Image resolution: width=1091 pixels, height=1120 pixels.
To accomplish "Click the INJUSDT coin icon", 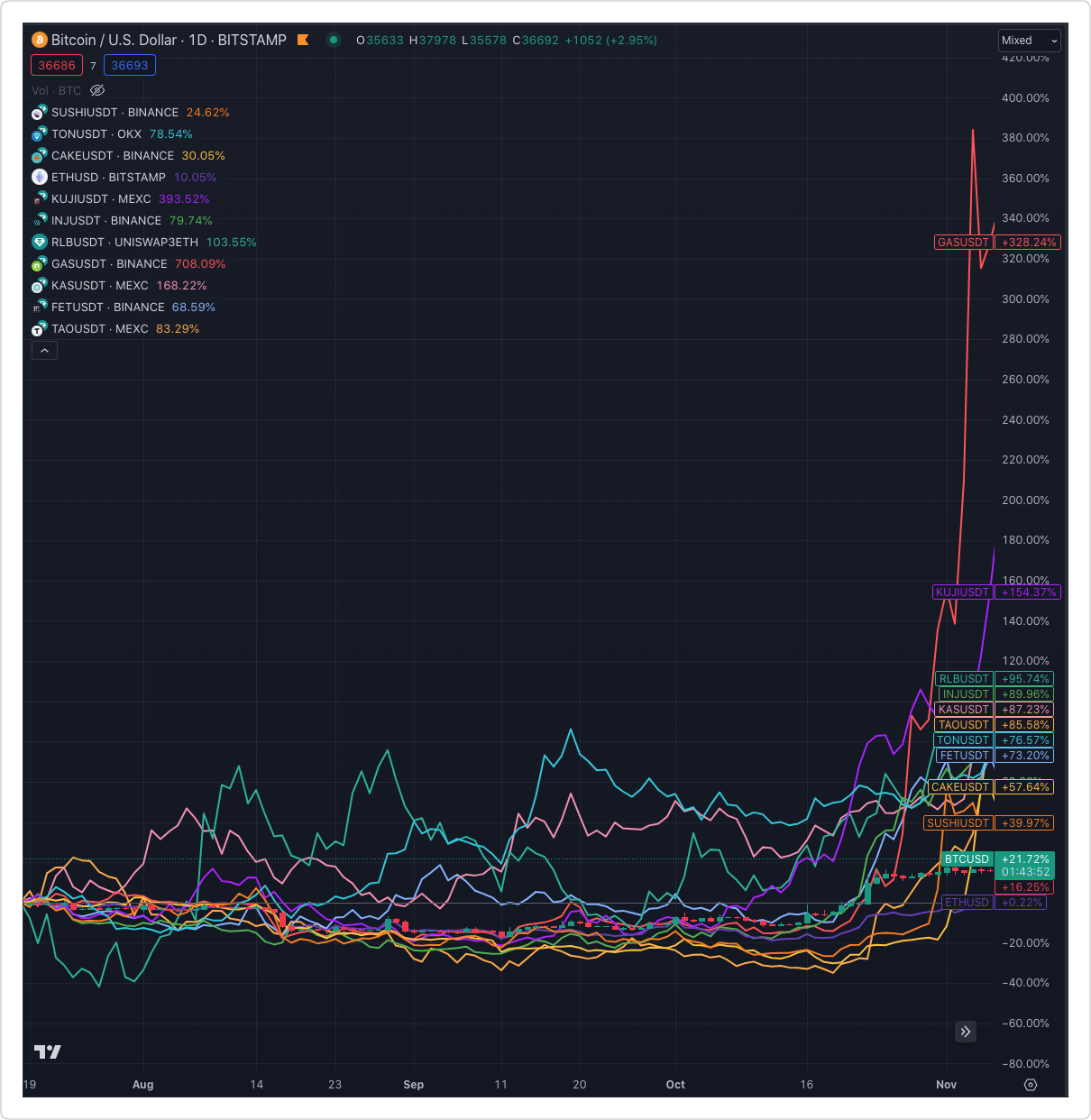I will coord(39,221).
